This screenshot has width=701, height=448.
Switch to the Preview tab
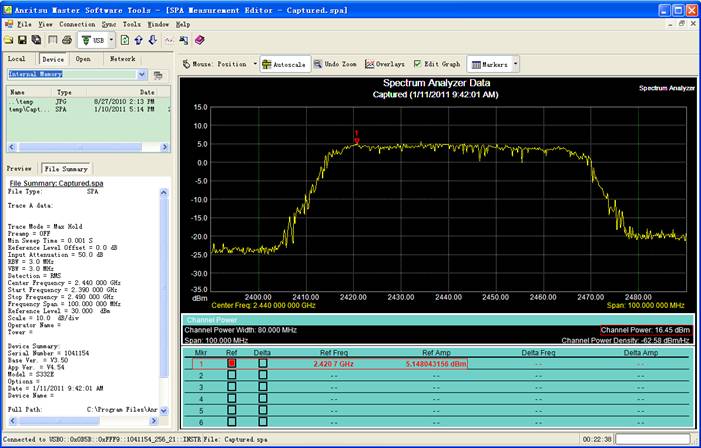tap(20, 168)
